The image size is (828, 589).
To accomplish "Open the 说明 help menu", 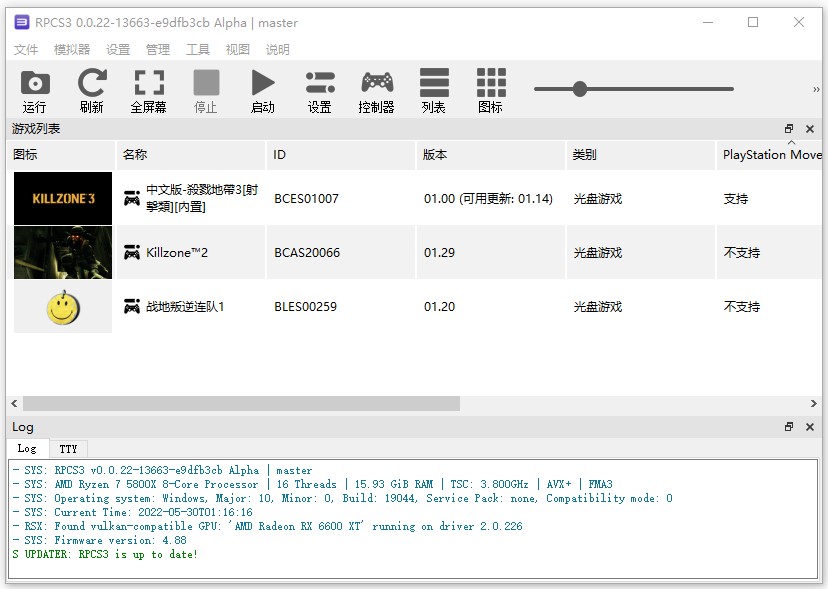I will (x=278, y=50).
